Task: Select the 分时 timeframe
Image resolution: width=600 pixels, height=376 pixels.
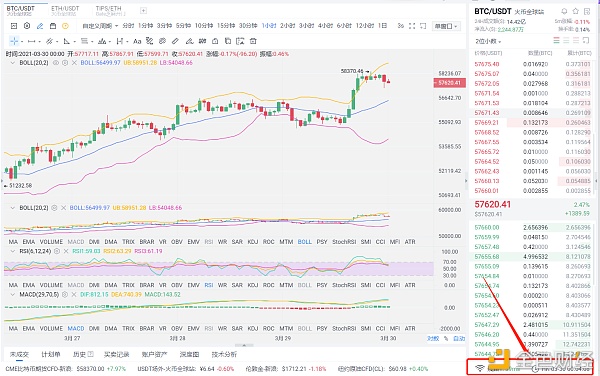Action: (x=128, y=26)
